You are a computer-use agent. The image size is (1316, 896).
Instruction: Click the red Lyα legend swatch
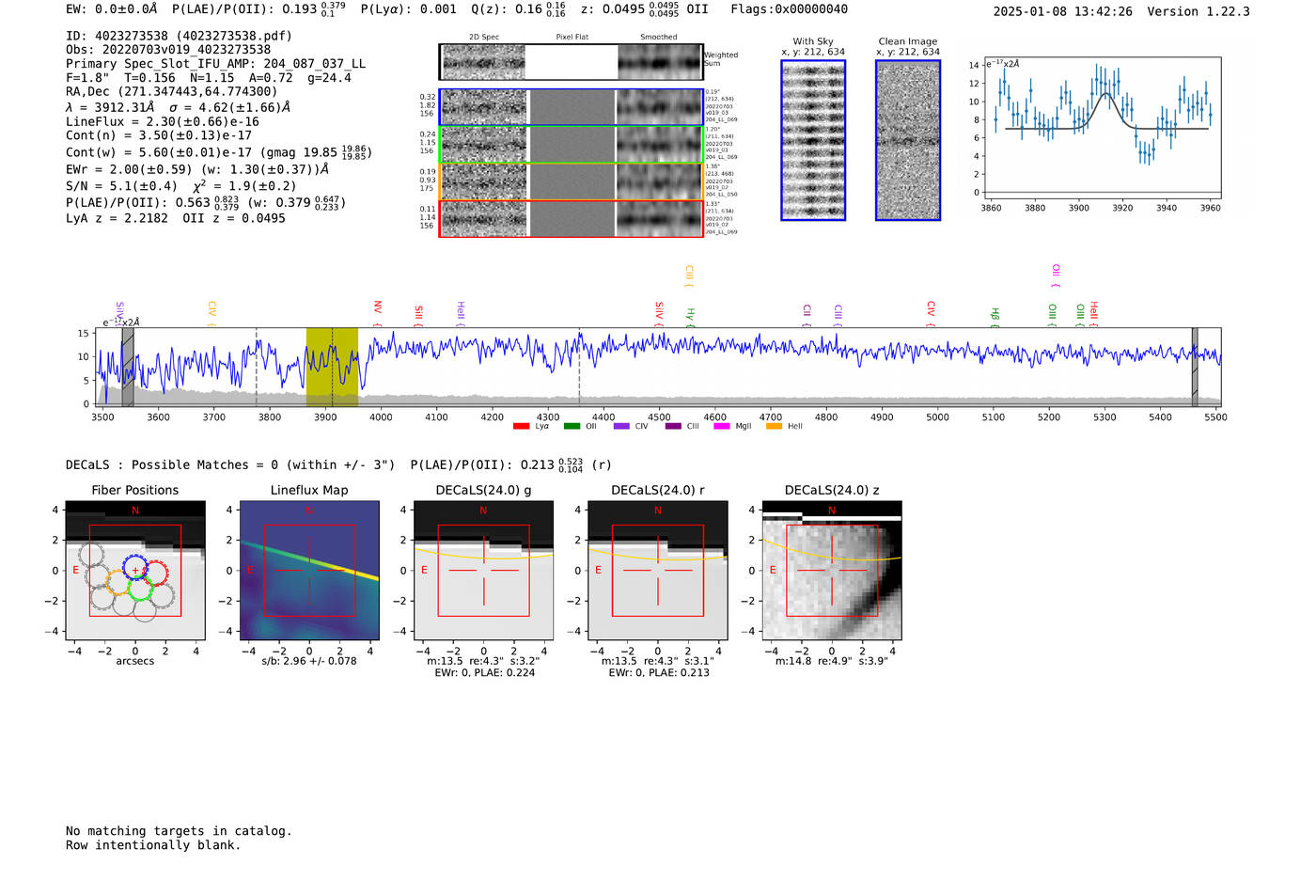tap(521, 427)
